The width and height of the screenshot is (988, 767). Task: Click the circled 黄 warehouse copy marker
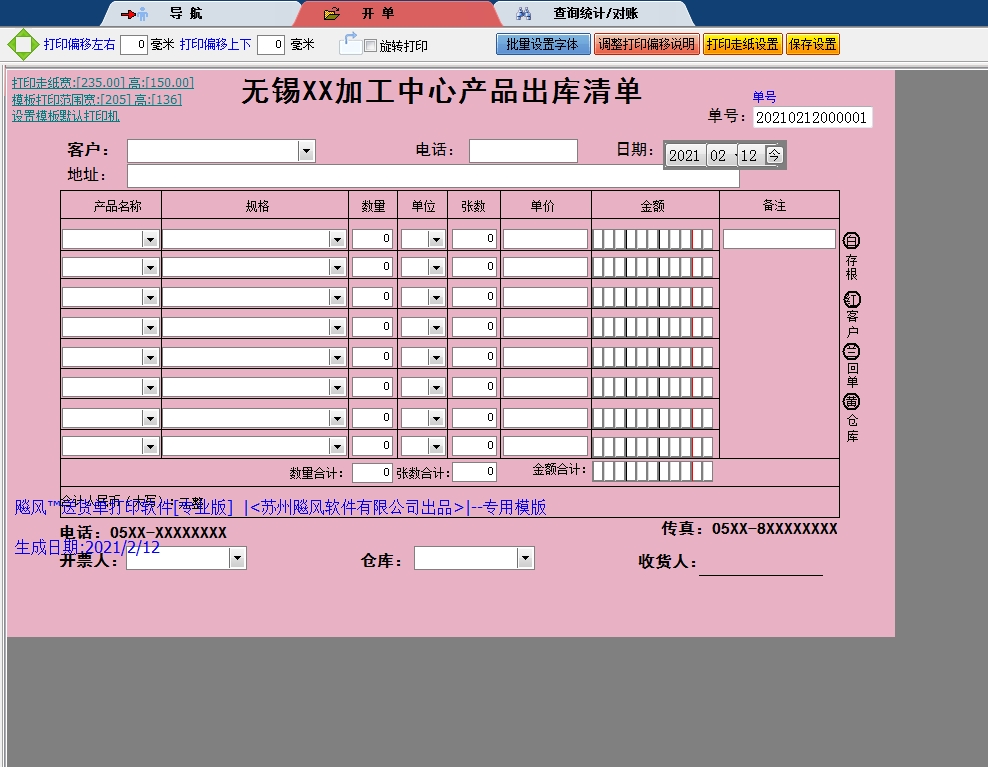[852, 402]
